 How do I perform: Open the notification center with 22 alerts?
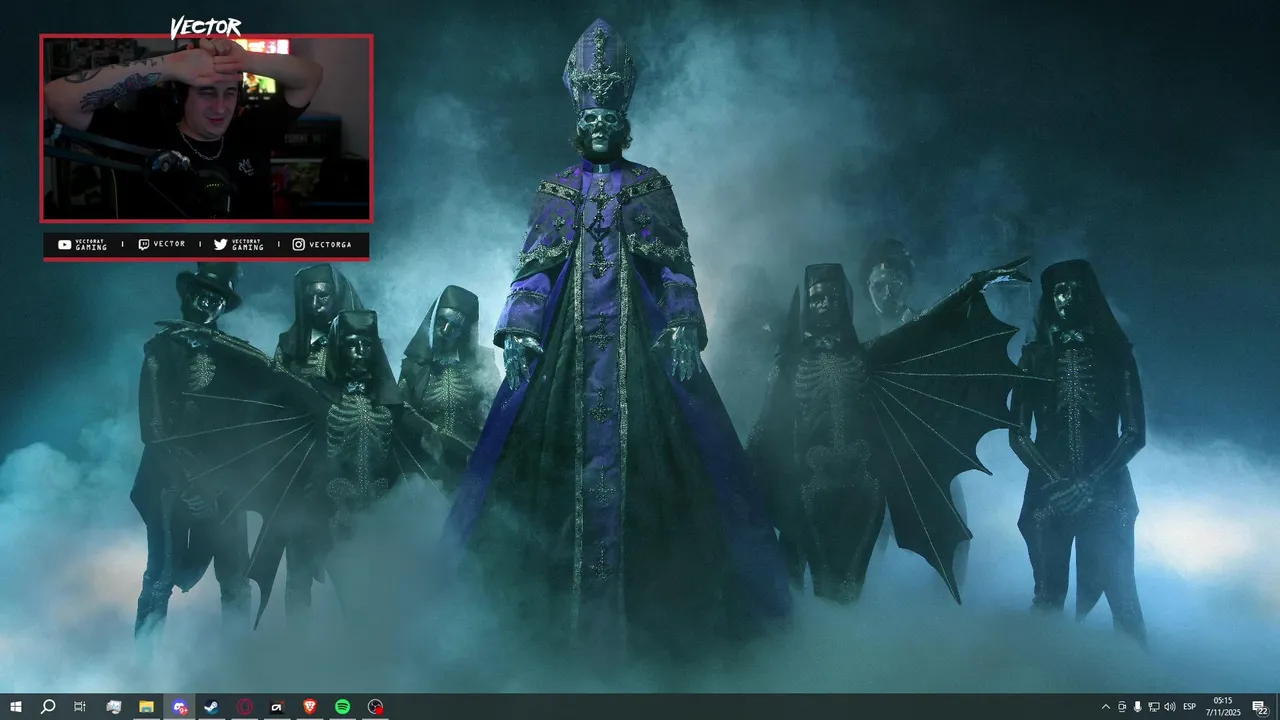(x=1260, y=707)
